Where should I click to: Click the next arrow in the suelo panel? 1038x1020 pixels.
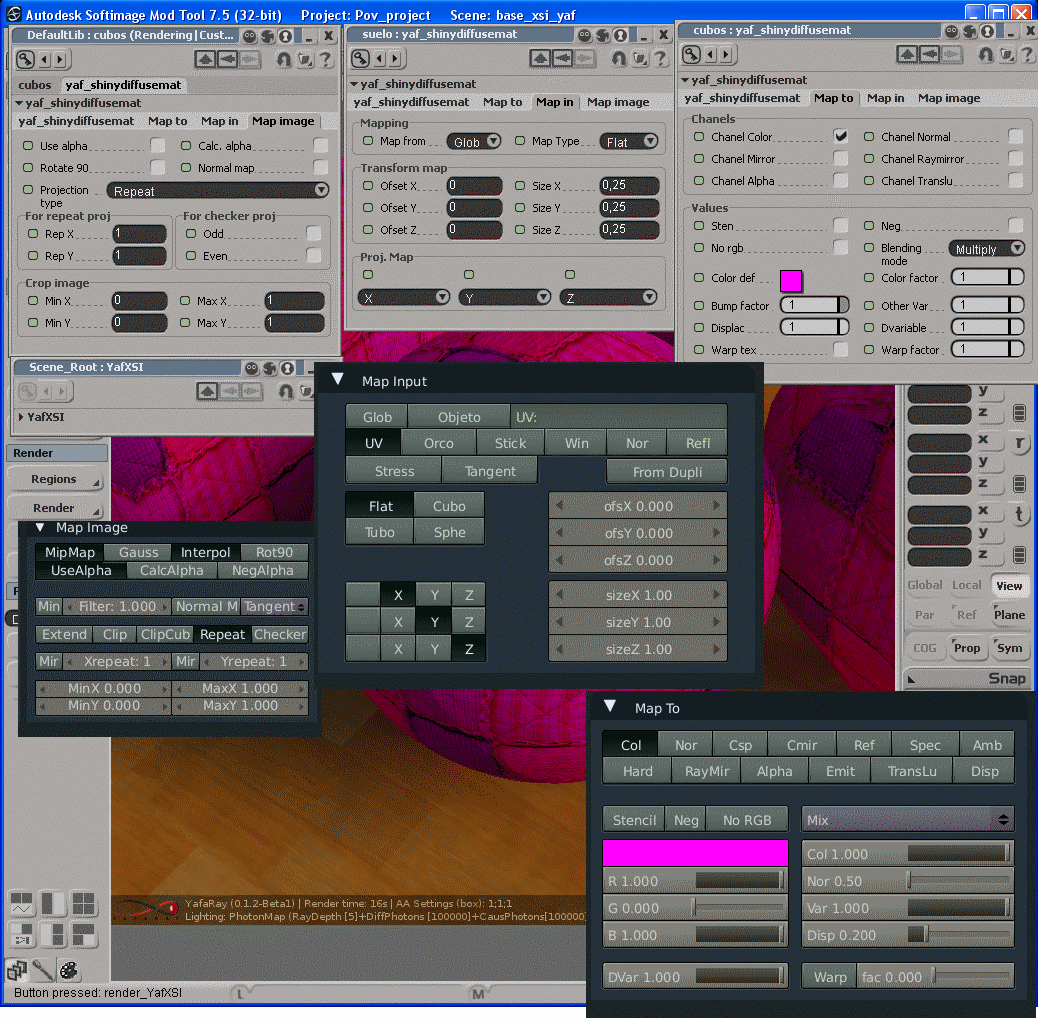pos(395,59)
